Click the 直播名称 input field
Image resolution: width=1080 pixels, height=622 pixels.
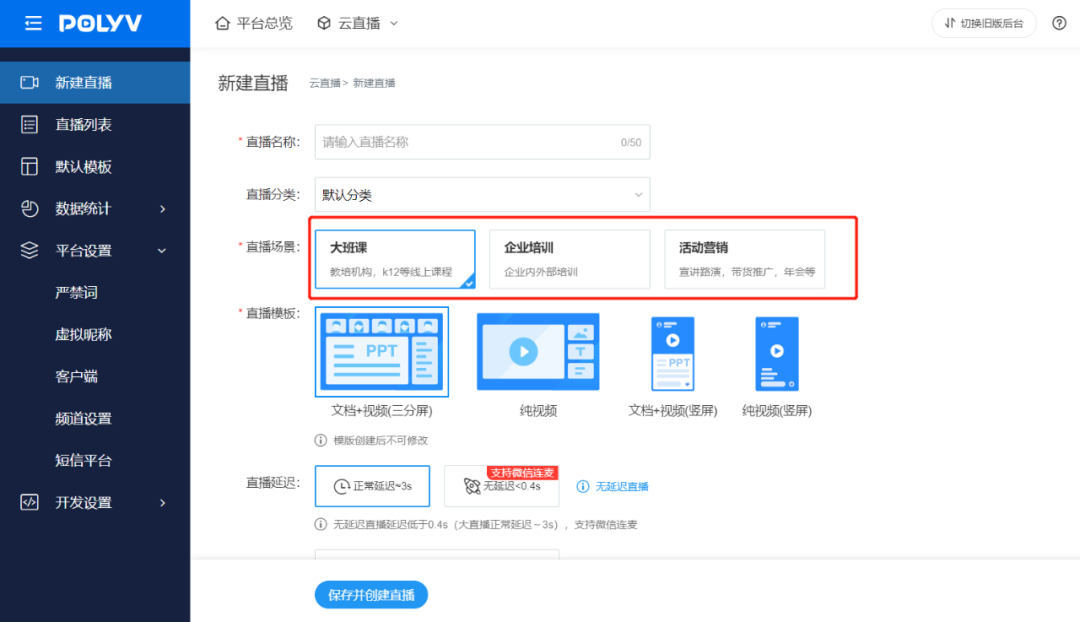[470, 142]
